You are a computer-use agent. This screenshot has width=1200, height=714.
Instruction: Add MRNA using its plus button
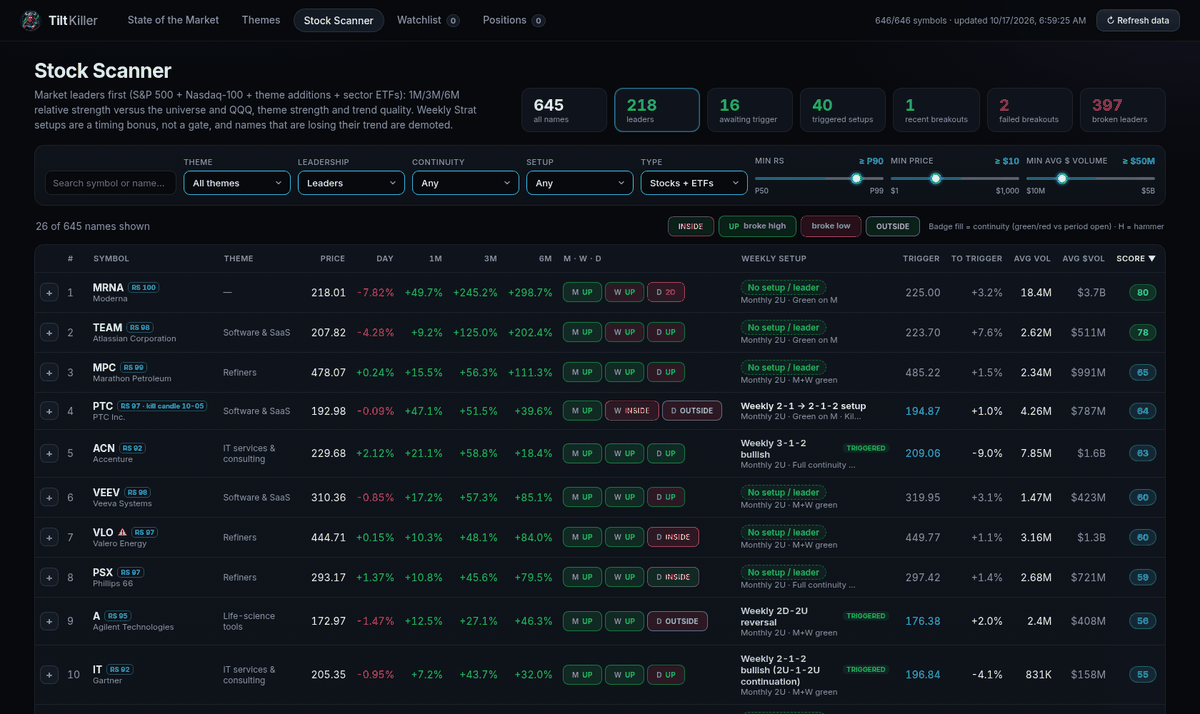49,292
